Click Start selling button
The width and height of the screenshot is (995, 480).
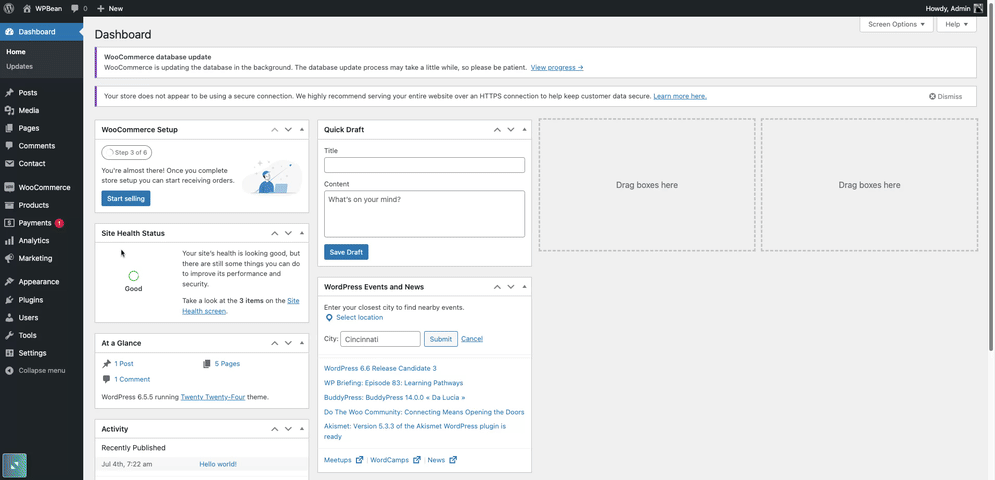coord(126,199)
